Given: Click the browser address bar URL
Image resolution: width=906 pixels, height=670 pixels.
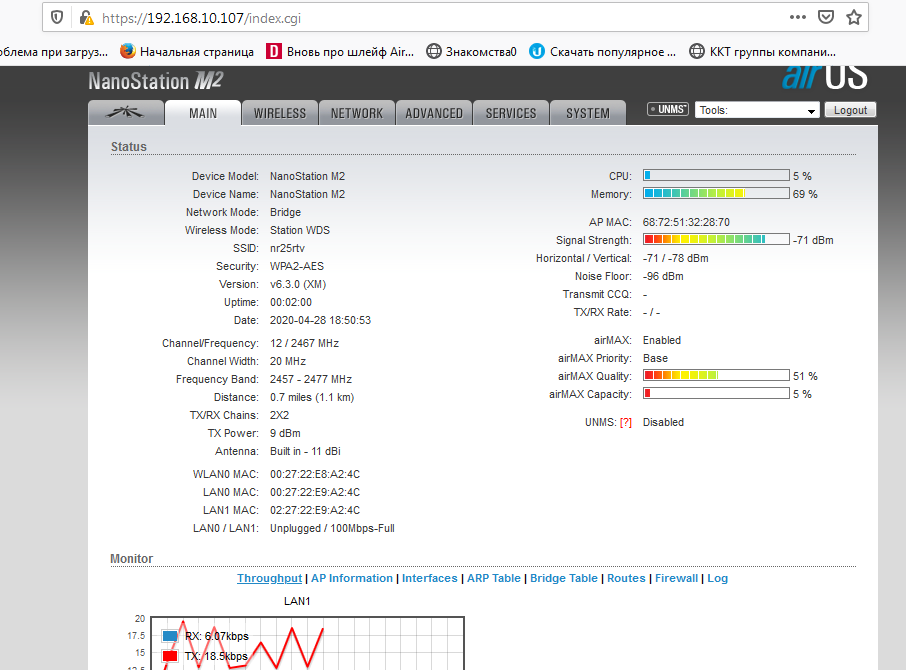Looking at the screenshot, I should tap(201, 18).
